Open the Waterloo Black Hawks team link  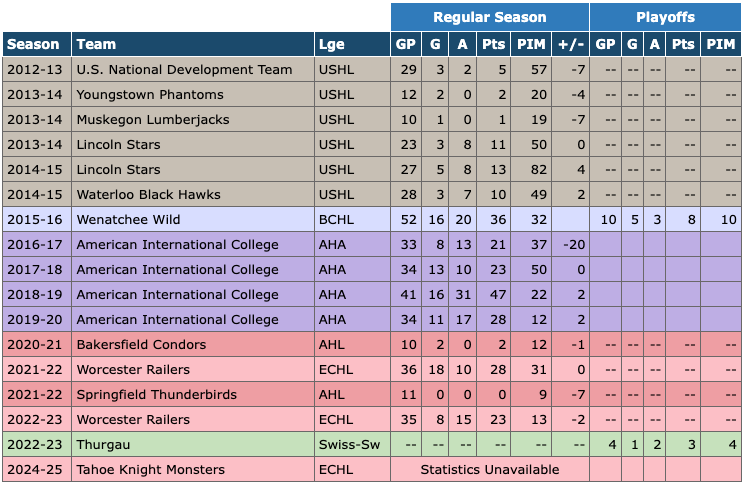point(148,195)
